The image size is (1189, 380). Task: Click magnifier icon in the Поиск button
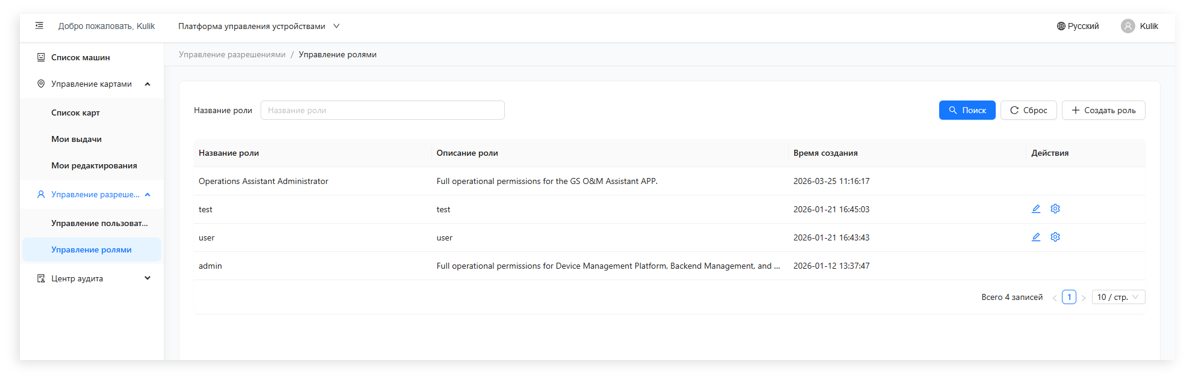[x=953, y=110]
